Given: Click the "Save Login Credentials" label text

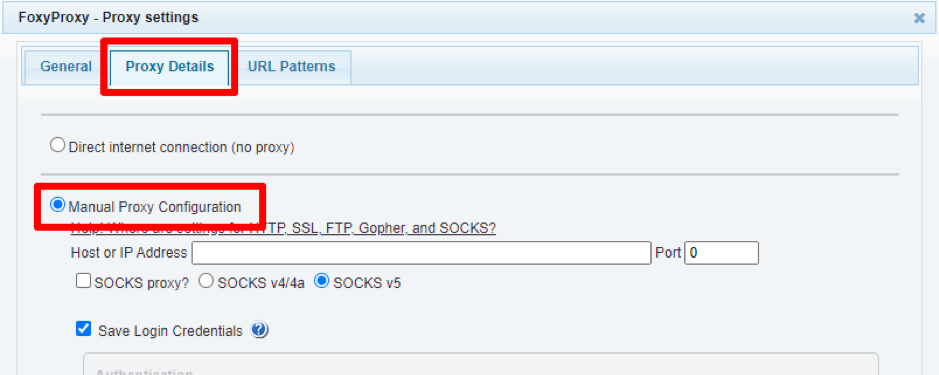Looking at the screenshot, I should [x=170, y=331].
